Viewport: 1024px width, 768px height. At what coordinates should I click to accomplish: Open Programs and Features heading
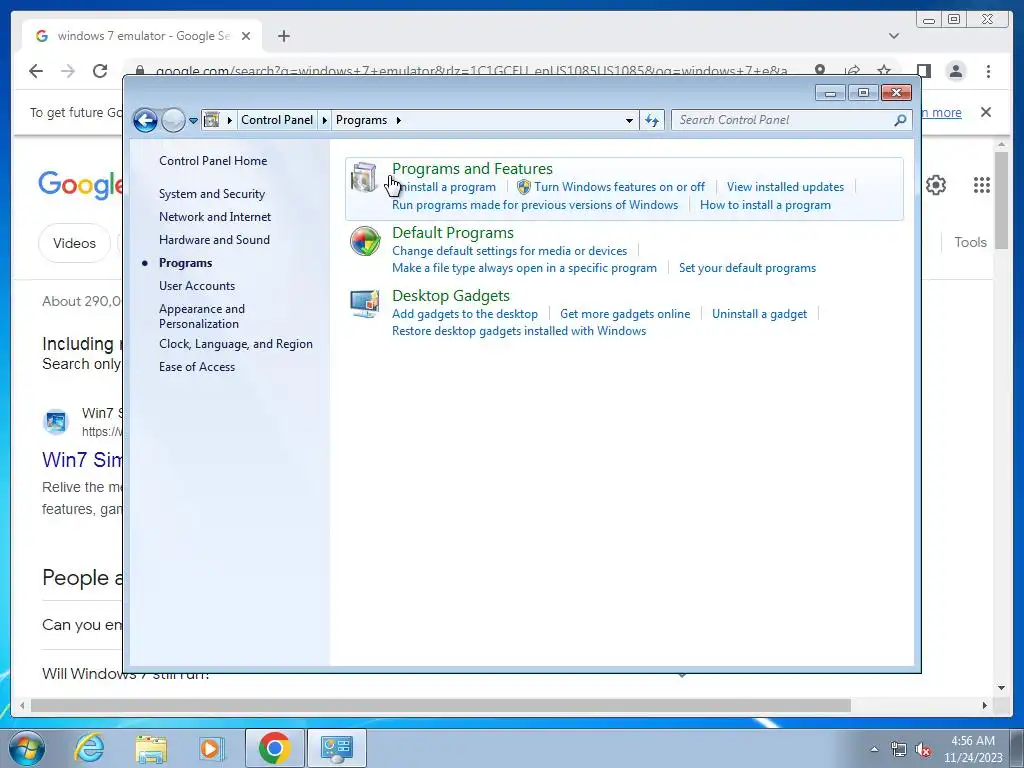click(x=472, y=168)
